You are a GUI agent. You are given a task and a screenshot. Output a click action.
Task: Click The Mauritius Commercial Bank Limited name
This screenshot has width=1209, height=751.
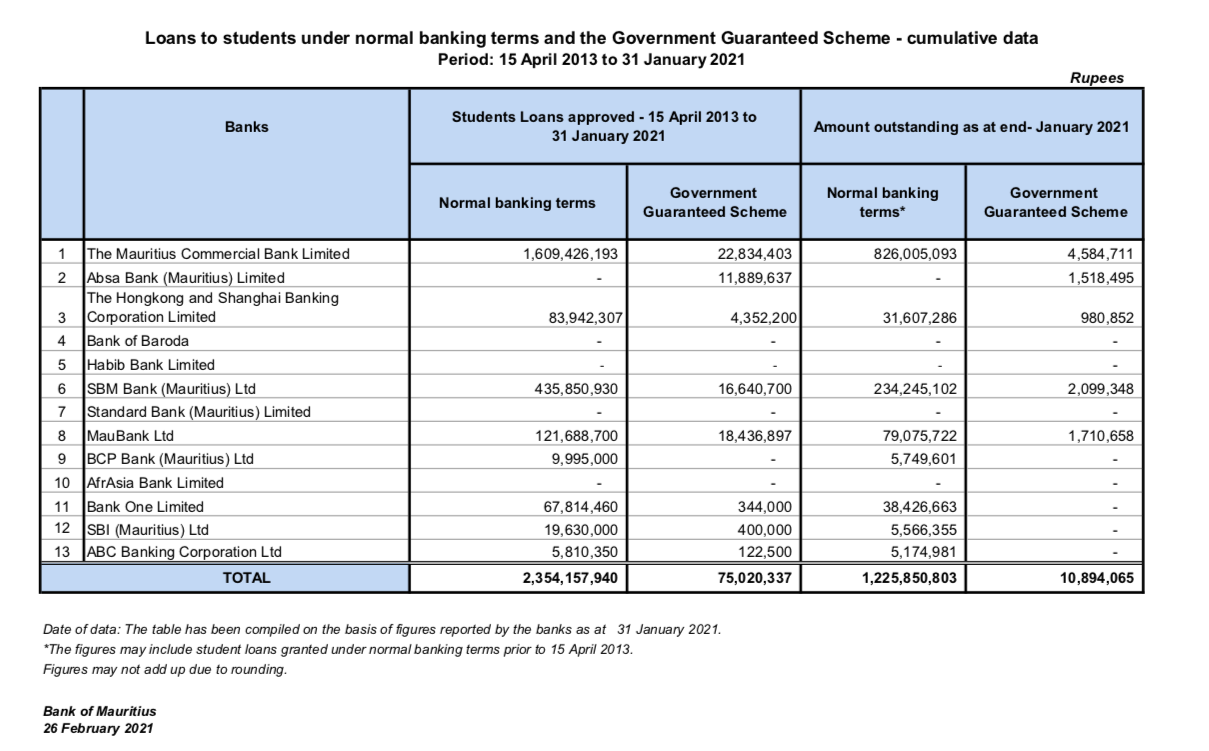click(218, 254)
